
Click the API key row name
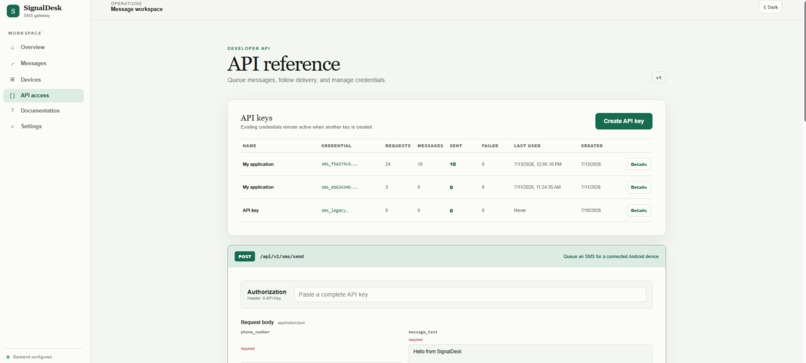pyautogui.click(x=251, y=211)
